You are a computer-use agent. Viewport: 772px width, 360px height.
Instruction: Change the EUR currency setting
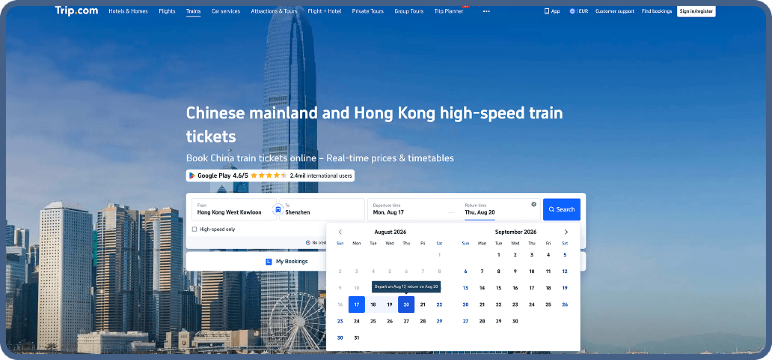click(x=579, y=11)
